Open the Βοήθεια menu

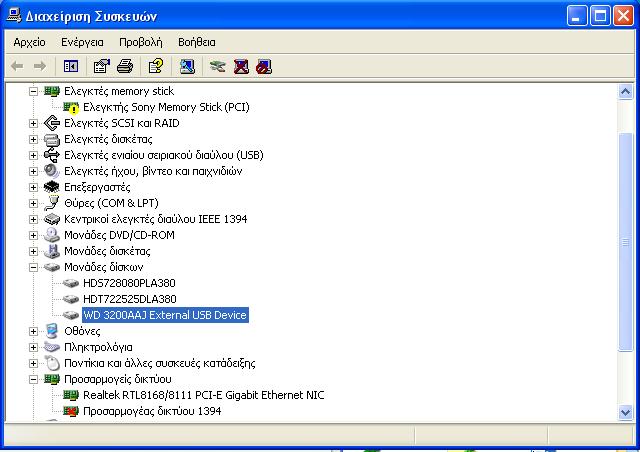point(197,42)
